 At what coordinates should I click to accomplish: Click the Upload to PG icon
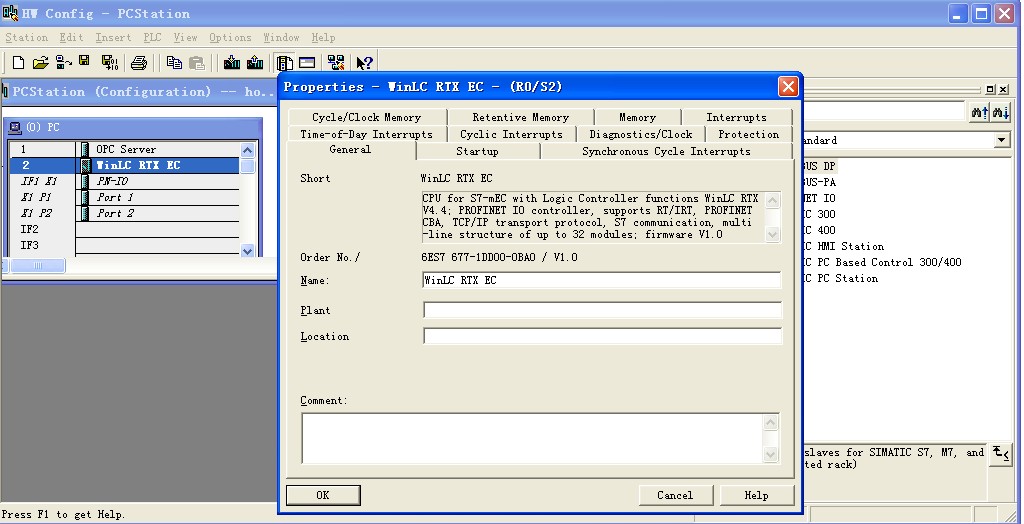255,63
